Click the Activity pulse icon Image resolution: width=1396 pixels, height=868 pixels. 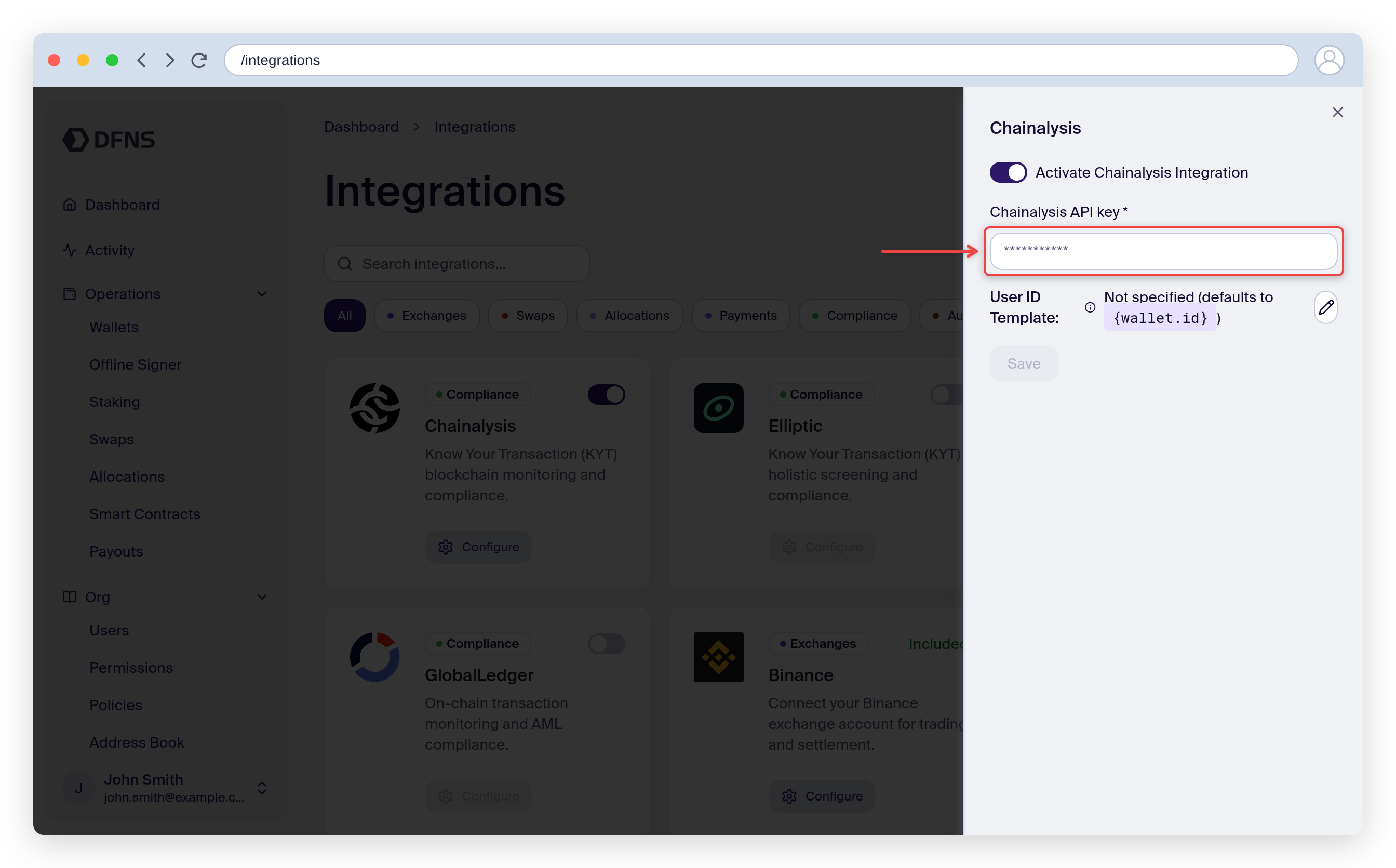click(70, 250)
